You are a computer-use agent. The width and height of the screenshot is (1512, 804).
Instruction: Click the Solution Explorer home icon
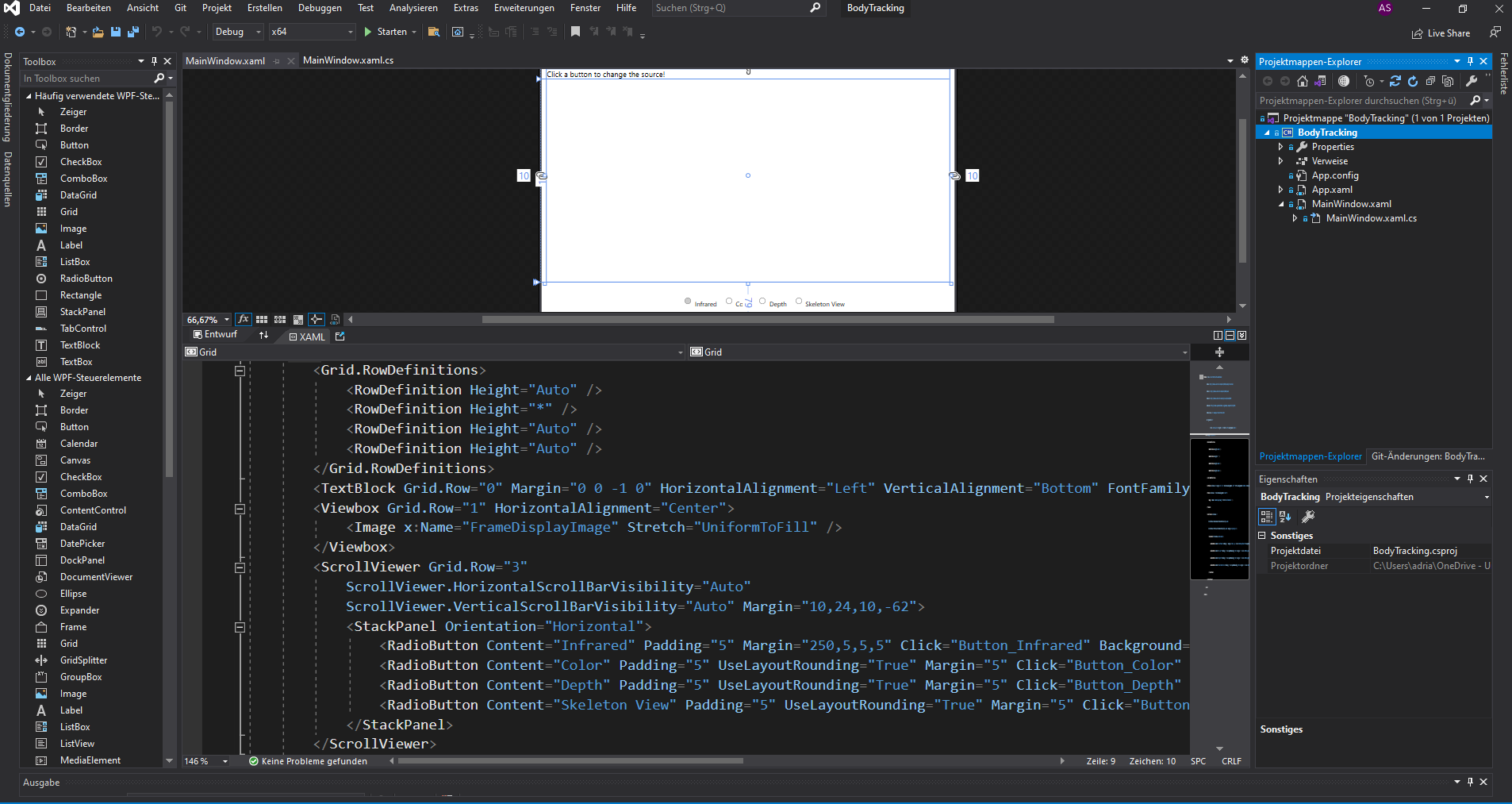1303,81
